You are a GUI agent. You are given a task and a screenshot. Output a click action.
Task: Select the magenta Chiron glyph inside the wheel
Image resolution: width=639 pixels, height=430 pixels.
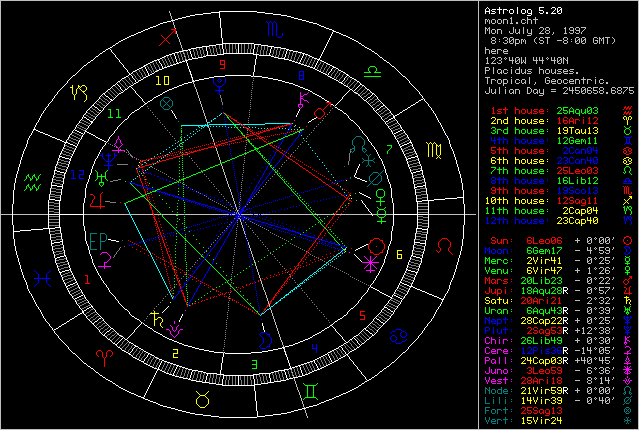(304, 100)
